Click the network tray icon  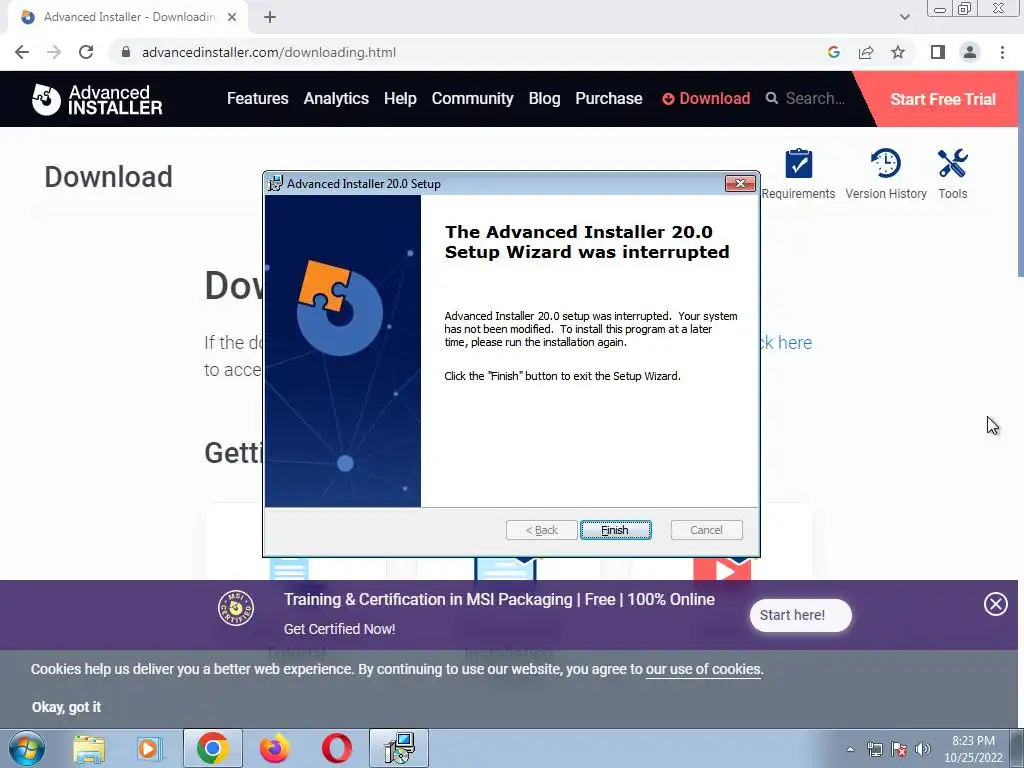(874, 749)
